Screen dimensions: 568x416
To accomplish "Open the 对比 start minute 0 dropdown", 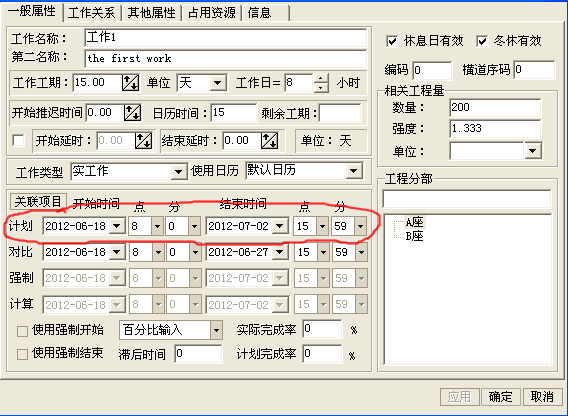I will coord(195,252).
